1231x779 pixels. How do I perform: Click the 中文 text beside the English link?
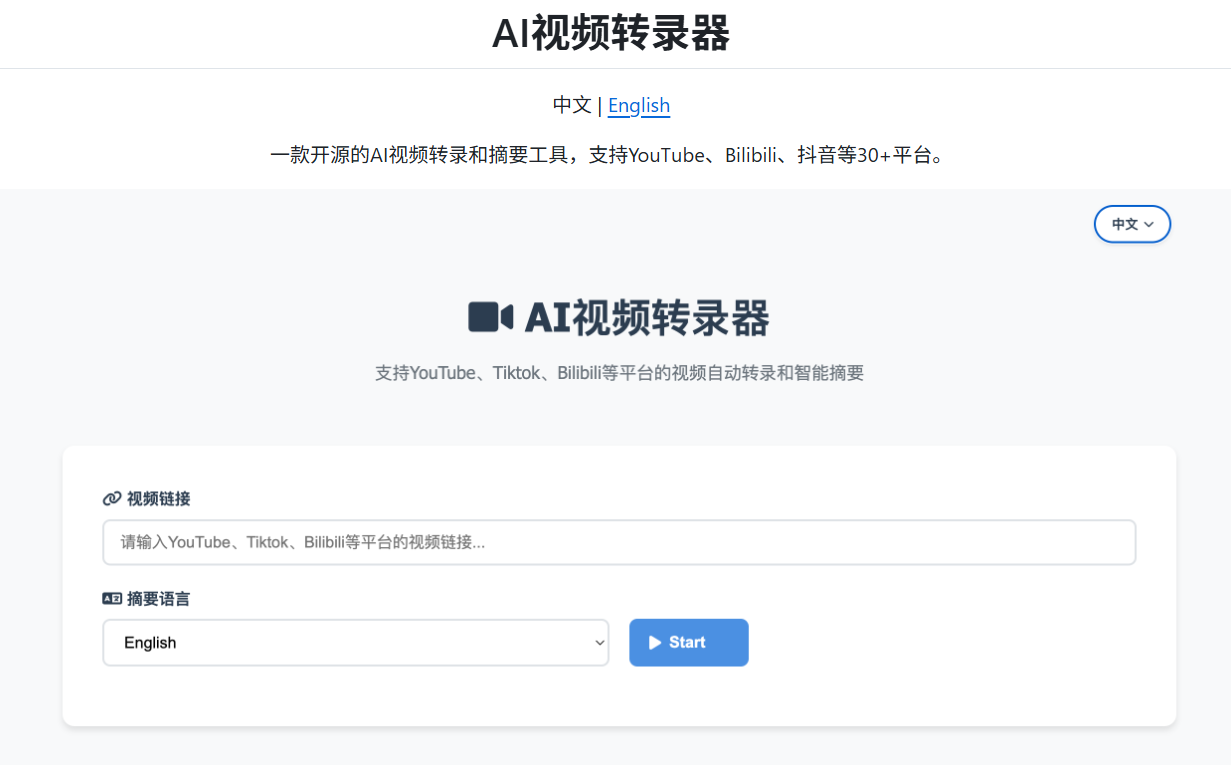pos(572,105)
